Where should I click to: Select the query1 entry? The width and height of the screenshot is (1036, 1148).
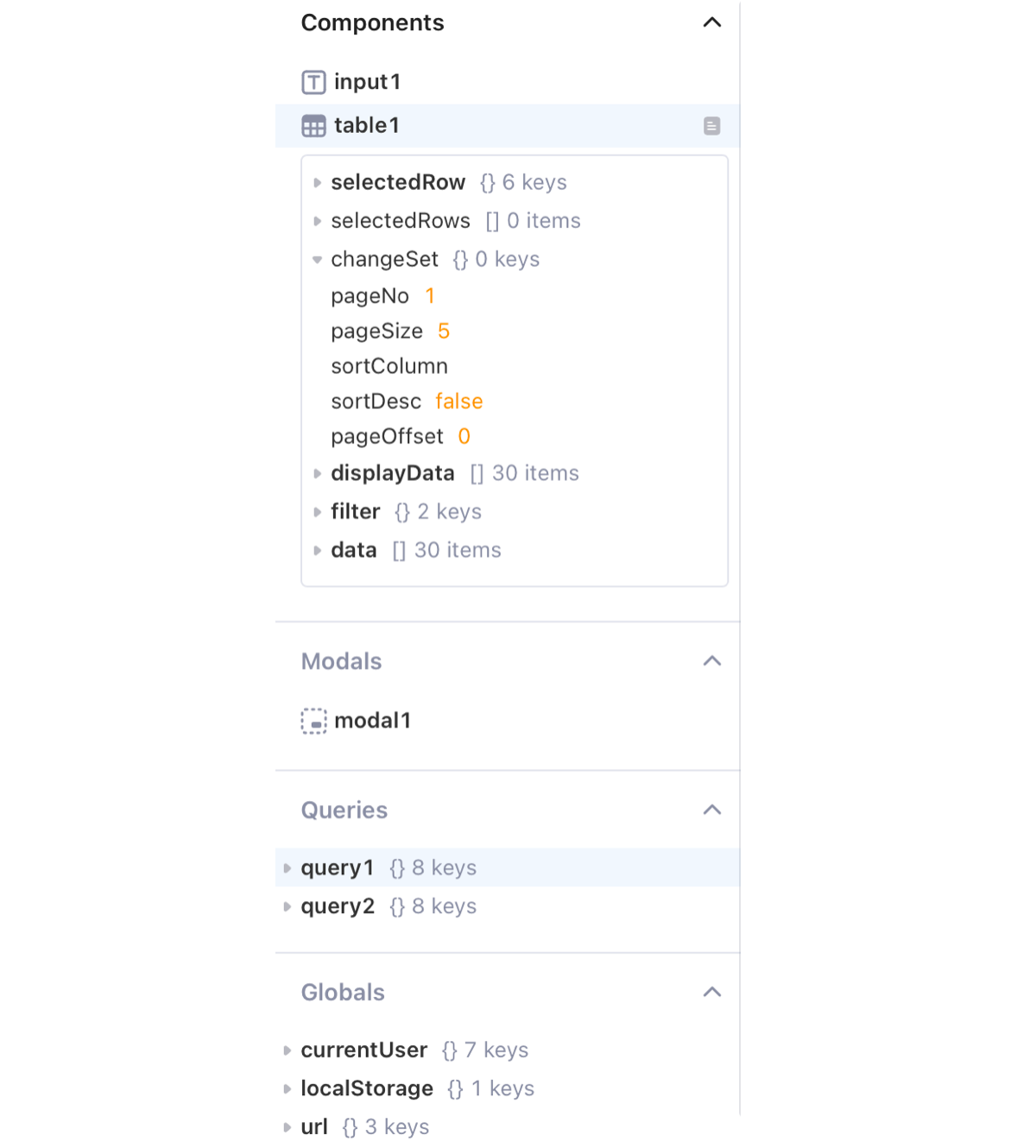(x=338, y=867)
